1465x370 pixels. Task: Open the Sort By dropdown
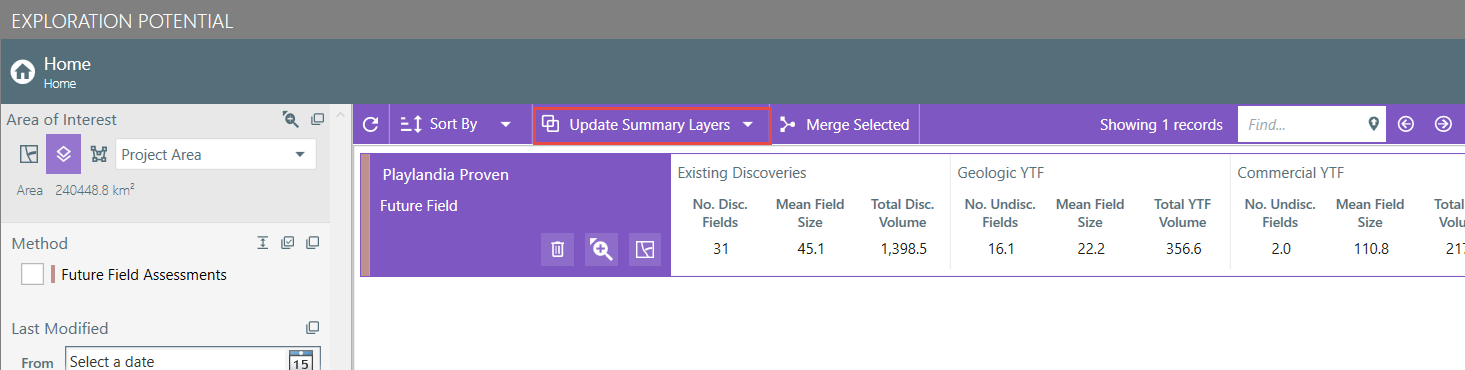[456, 125]
